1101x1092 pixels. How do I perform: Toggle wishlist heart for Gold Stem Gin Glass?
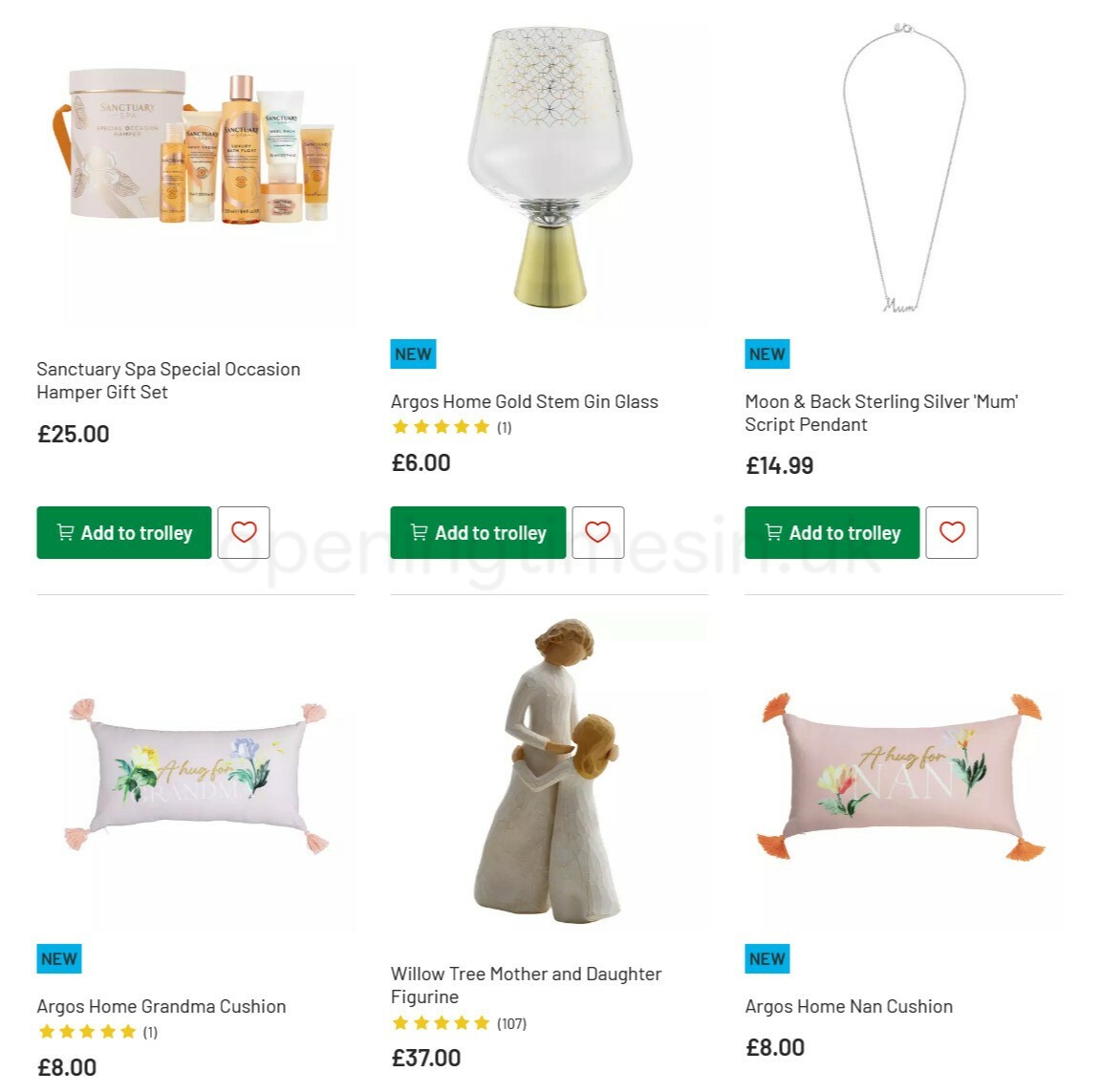pyautogui.click(x=597, y=532)
